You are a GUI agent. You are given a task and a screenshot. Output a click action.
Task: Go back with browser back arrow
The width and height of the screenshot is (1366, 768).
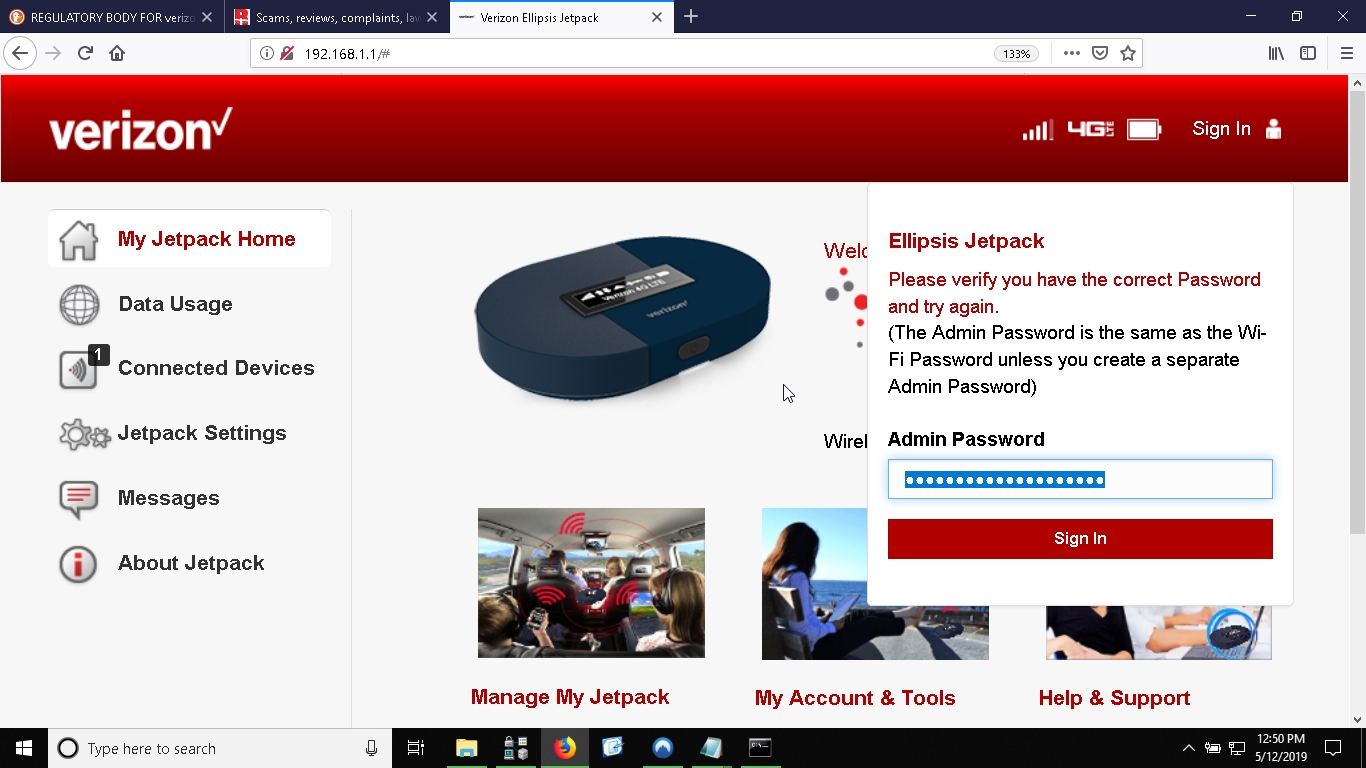pos(20,53)
